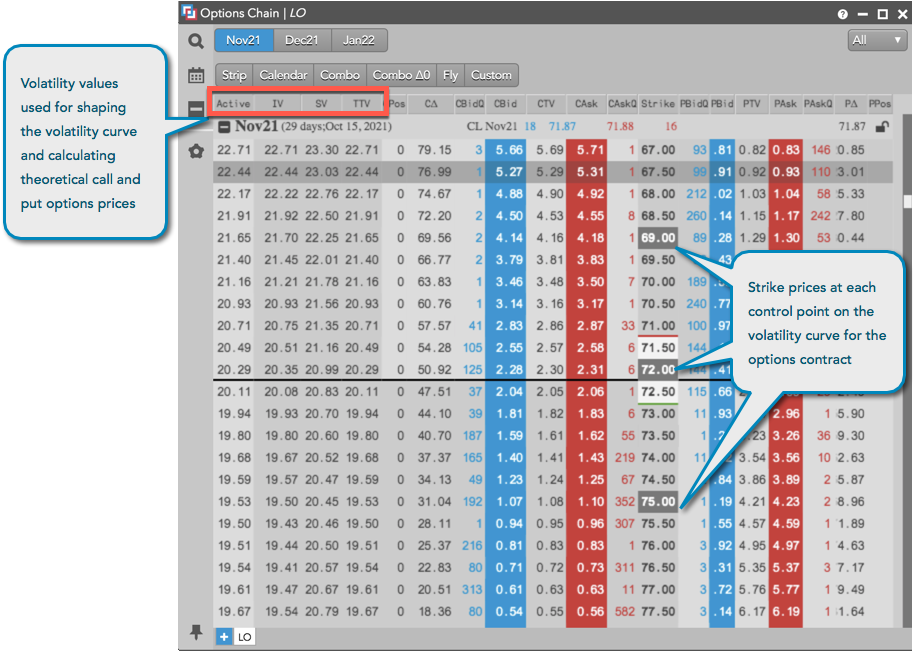The height and width of the screenshot is (651, 913).
Task: Click the Custom strategy button
Action: tap(491, 75)
